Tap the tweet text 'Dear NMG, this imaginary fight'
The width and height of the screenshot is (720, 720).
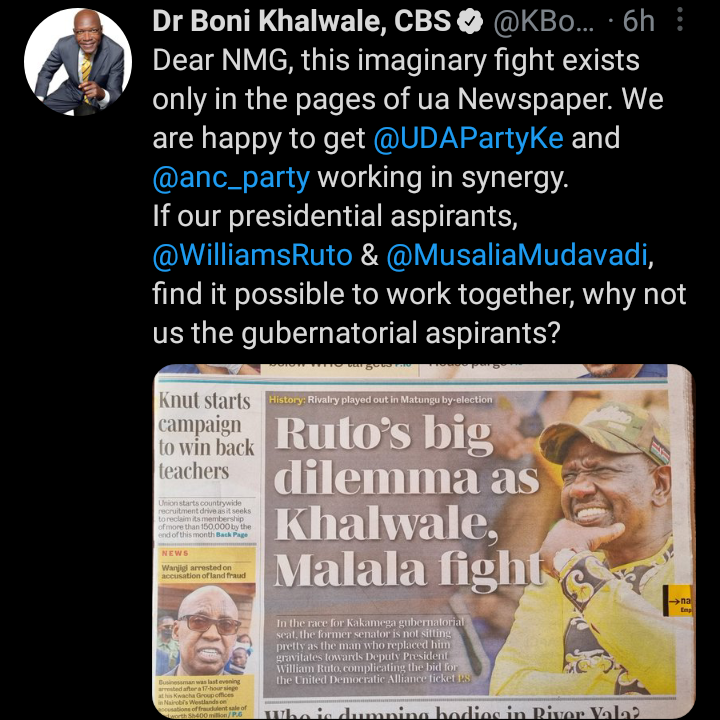point(396,60)
